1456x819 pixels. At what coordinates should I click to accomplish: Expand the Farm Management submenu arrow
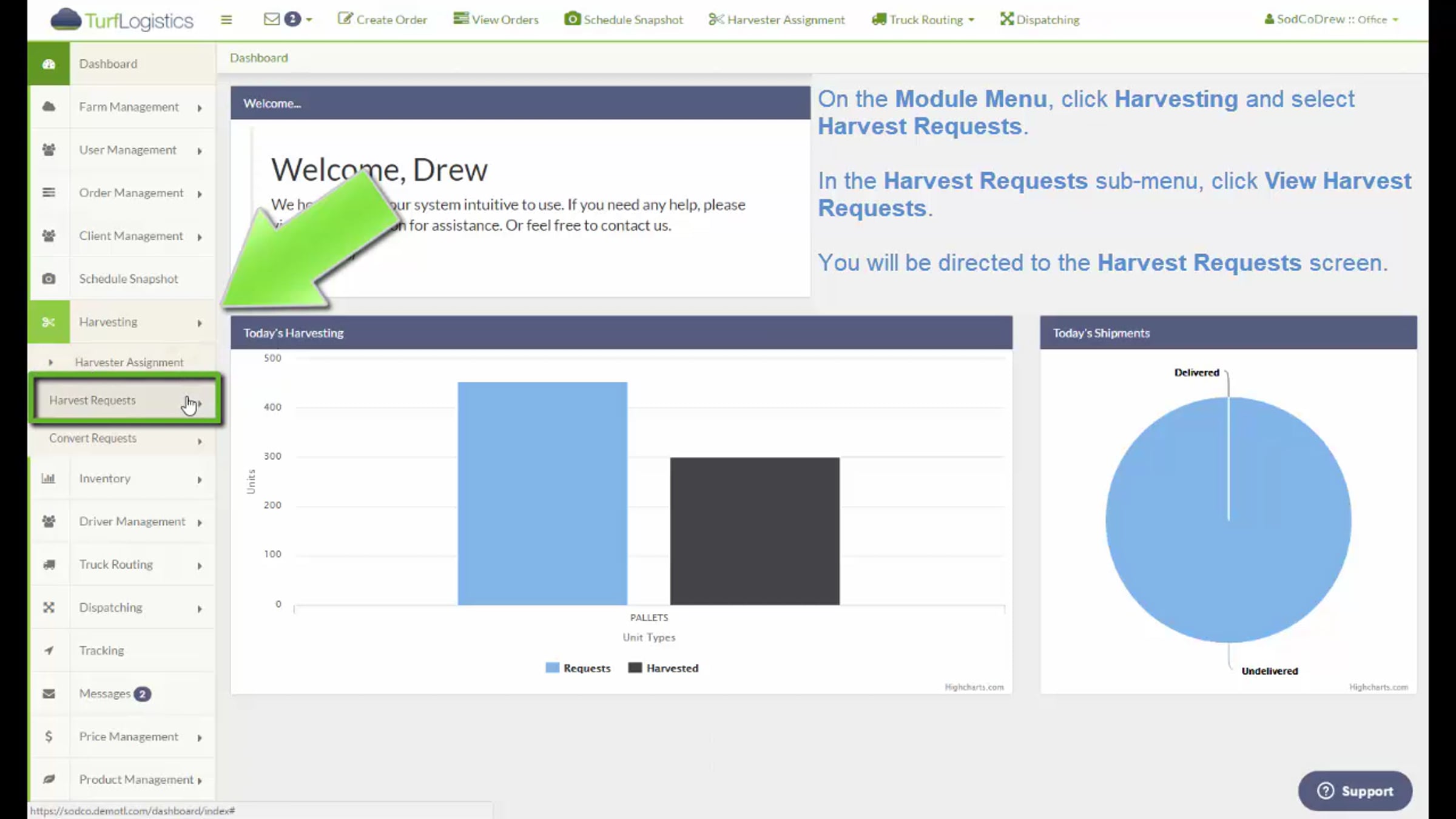(x=200, y=108)
